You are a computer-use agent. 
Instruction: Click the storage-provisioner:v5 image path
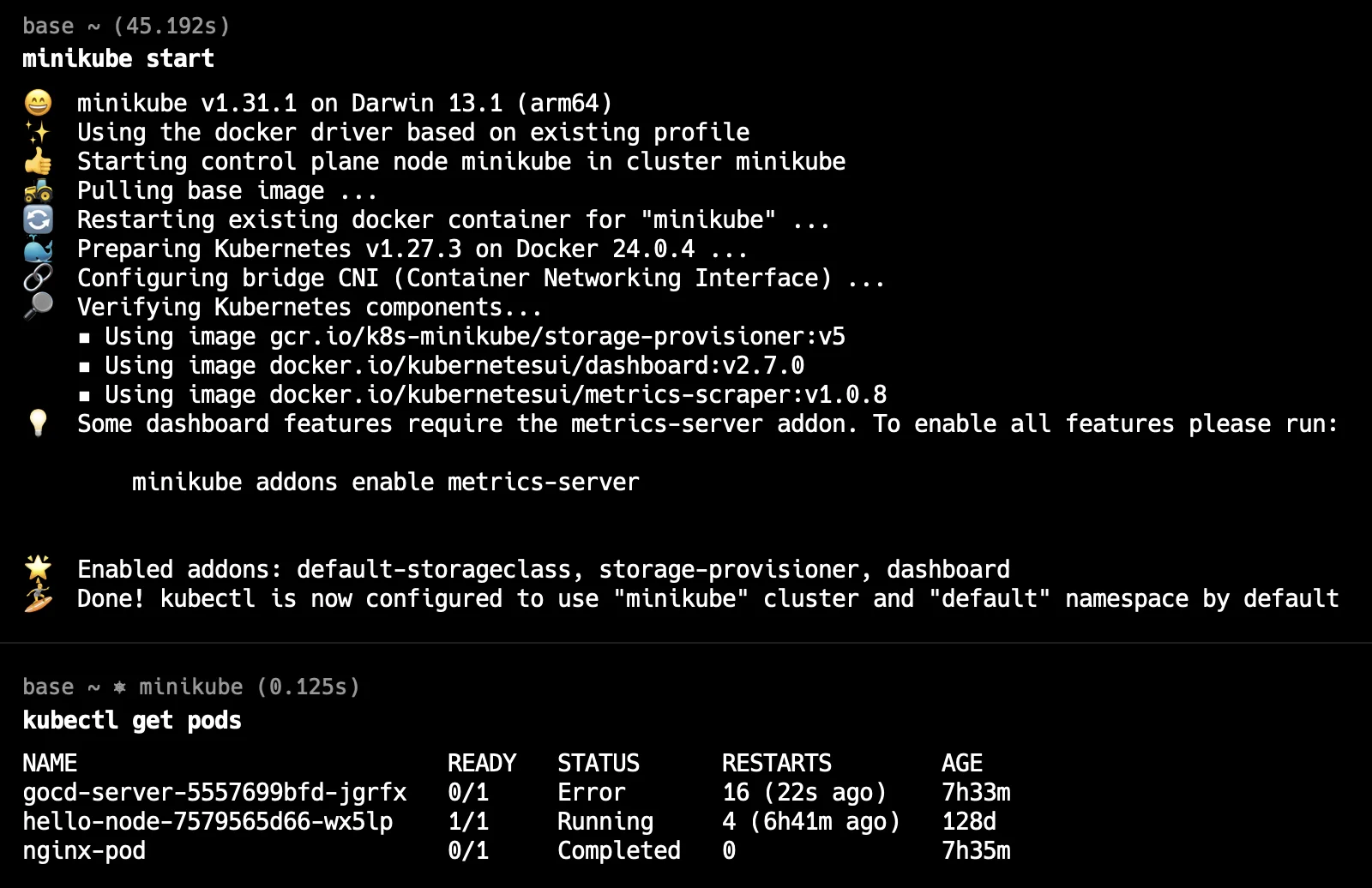click(x=557, y=336)
